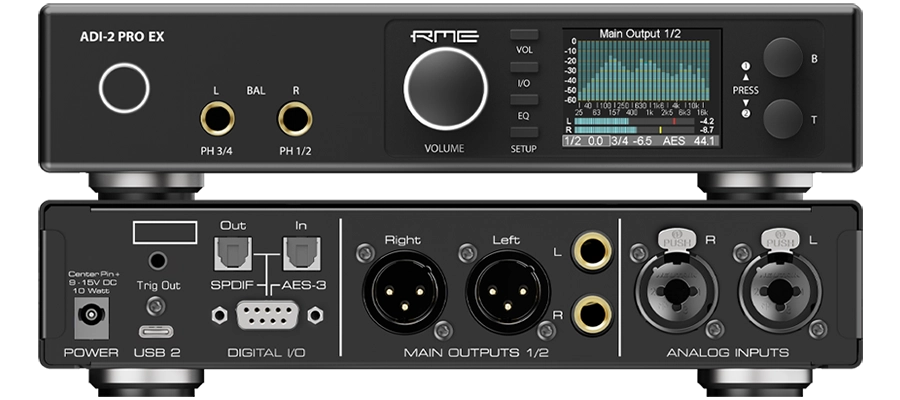Viewport: 900px width, 400px height.
Task: Click the L analog combo input socket
Action: click(x=781, y=291)
